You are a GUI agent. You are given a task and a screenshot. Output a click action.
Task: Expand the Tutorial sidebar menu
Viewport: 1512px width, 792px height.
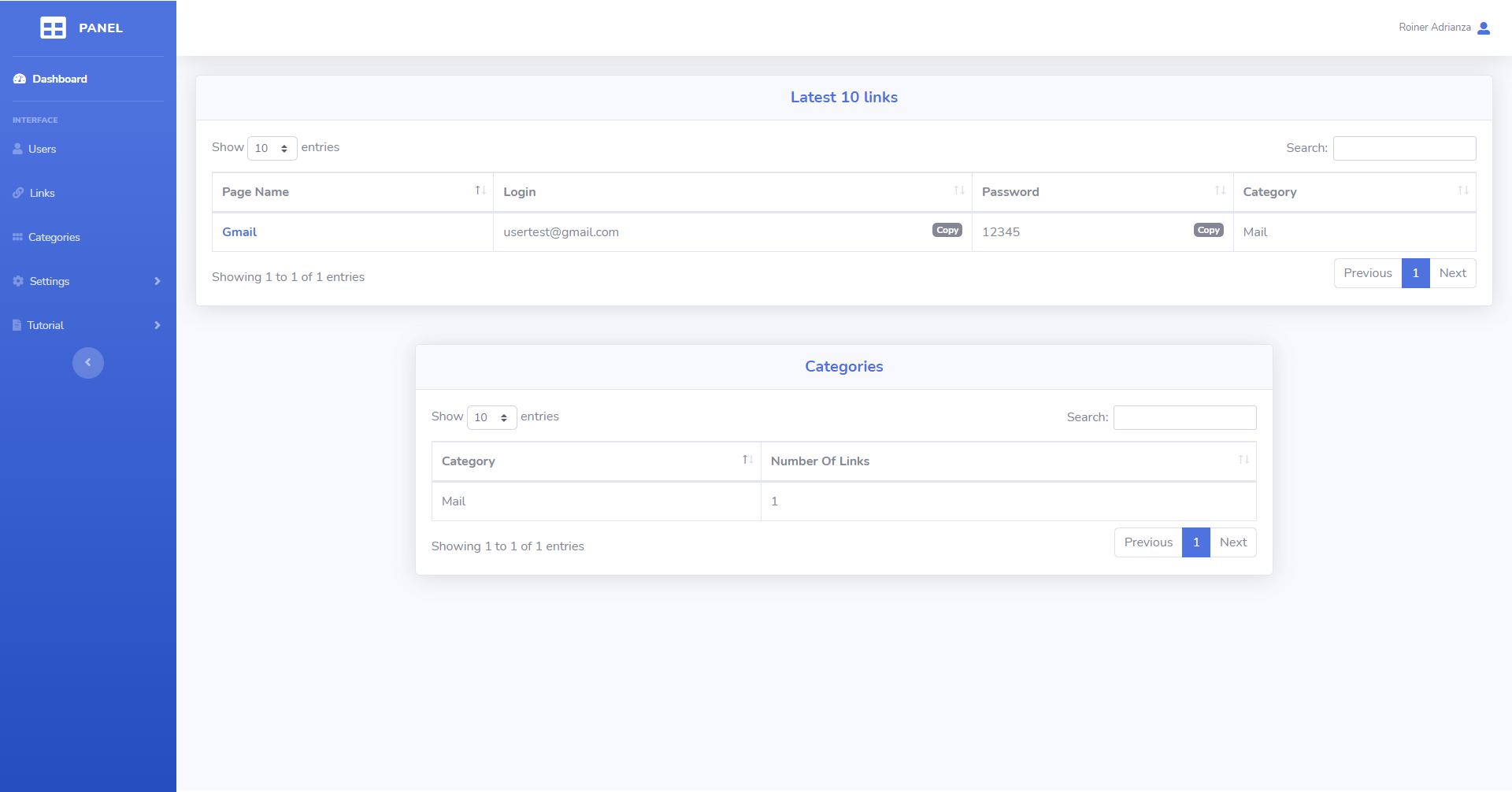tap(87, 325)
